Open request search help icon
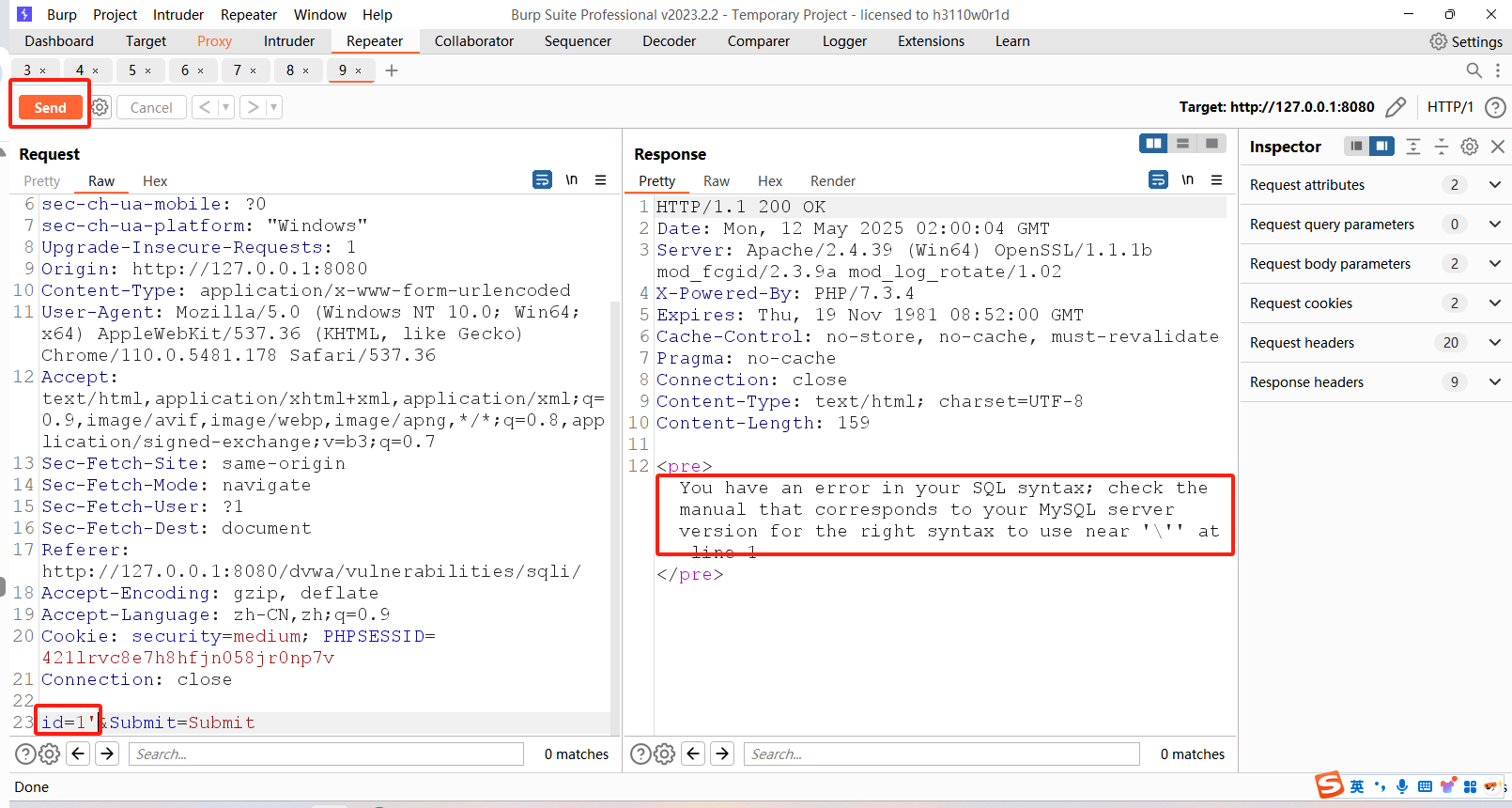The width and height of the screenshot is (1512, 808). [x=26, y=754]
